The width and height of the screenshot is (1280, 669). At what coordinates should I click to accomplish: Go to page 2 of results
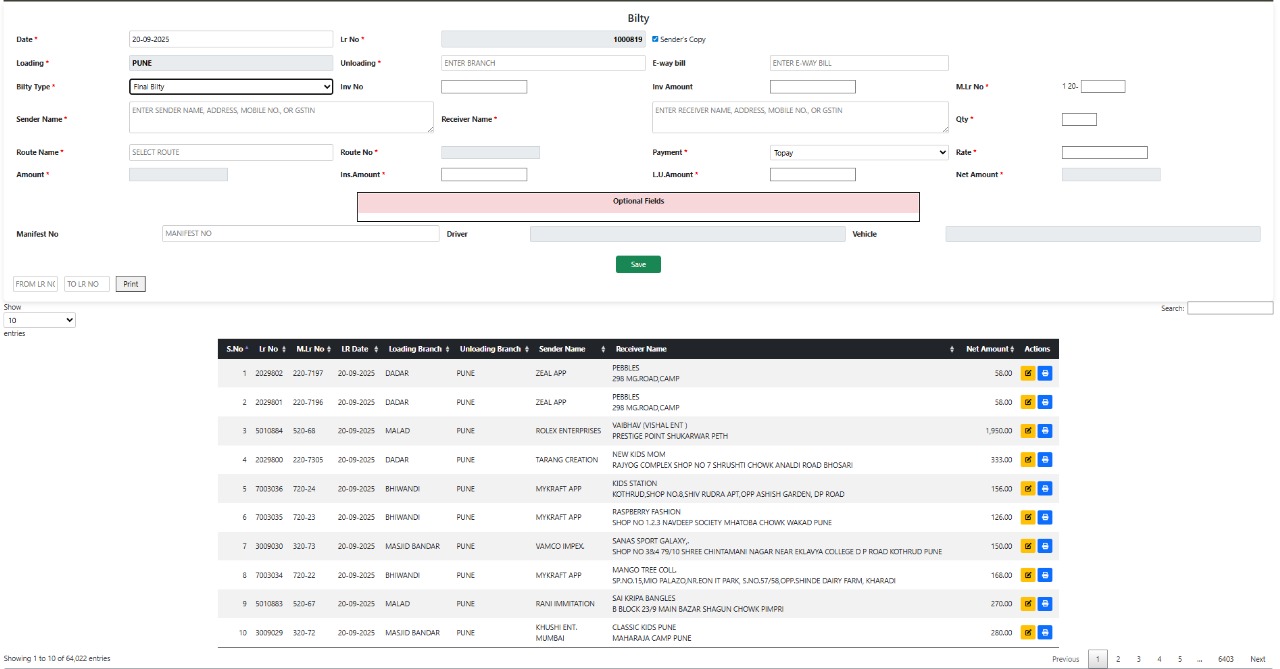1118,659
